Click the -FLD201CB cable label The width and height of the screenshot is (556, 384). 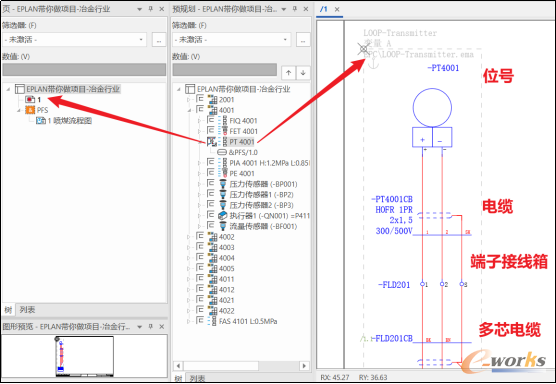pos(392,339)
